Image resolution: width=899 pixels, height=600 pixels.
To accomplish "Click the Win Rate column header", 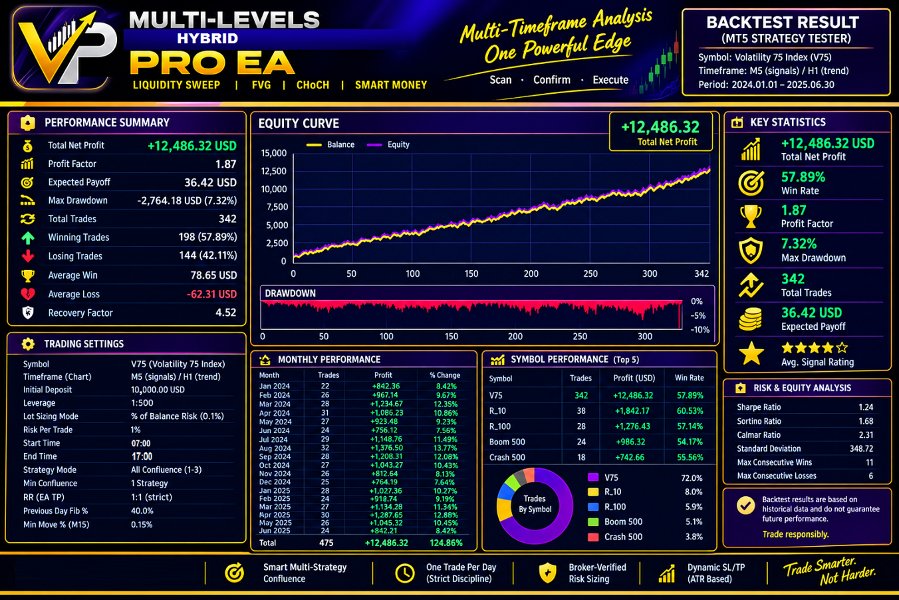I will click(689, 378).
